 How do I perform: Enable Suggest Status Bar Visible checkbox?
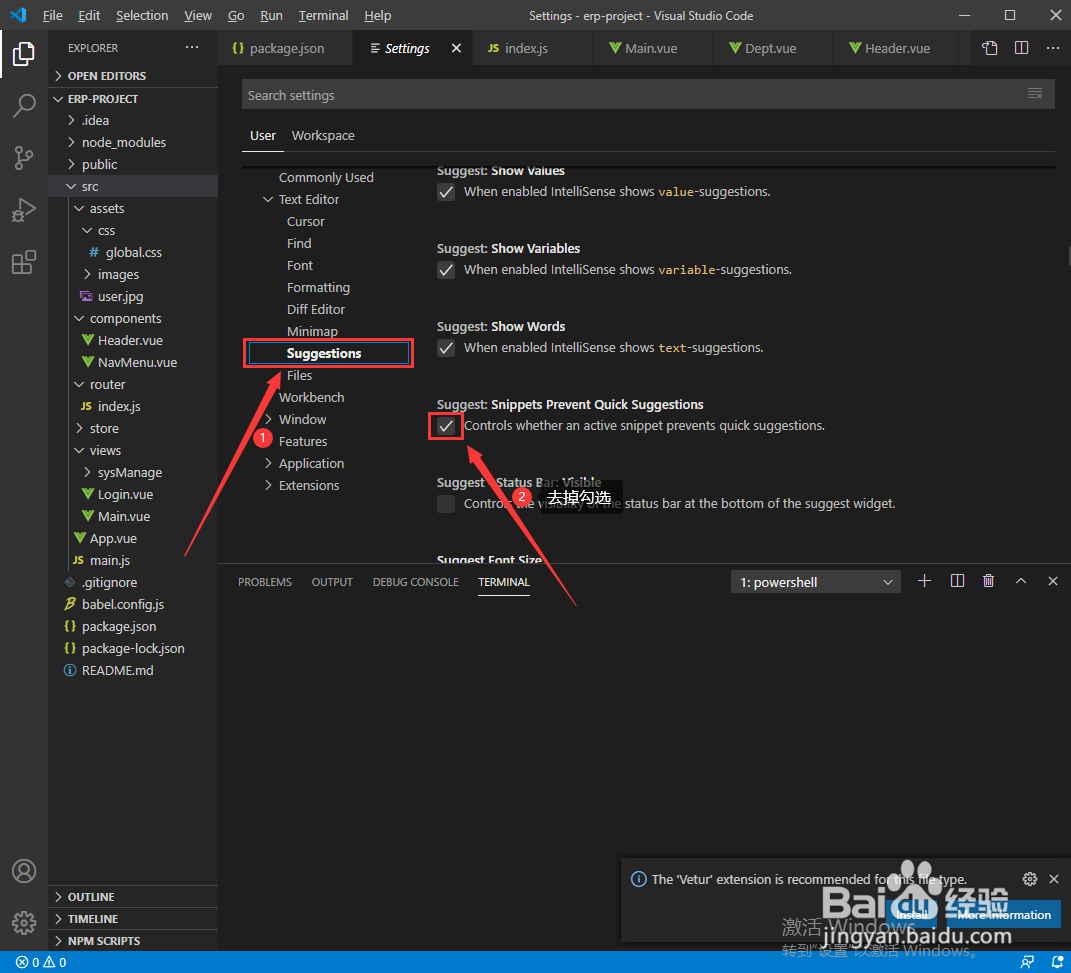[446, 504]
